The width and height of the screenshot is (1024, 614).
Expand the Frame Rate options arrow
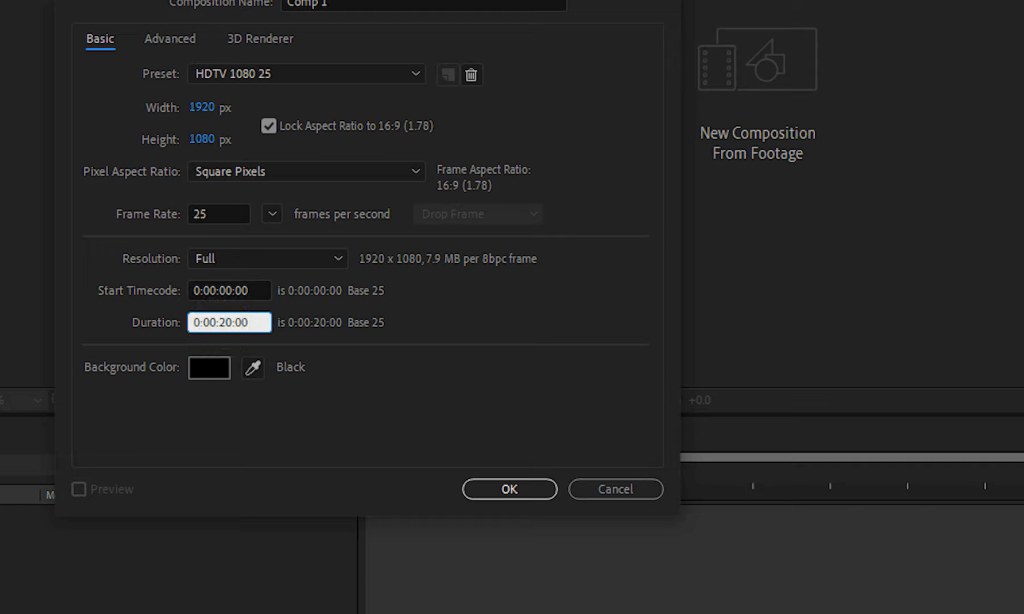271,213
